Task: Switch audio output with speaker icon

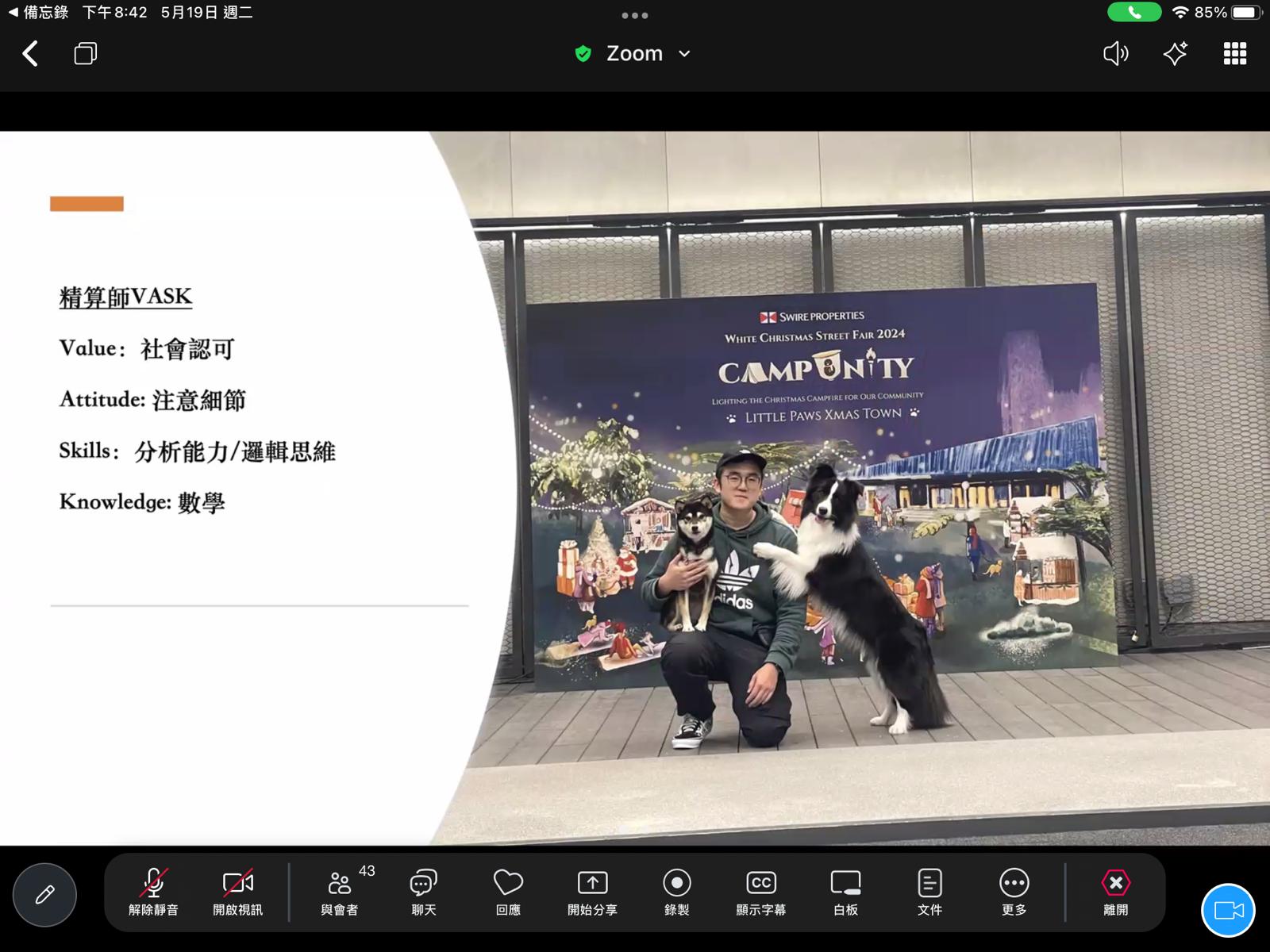Action: tap(1115, 53)
